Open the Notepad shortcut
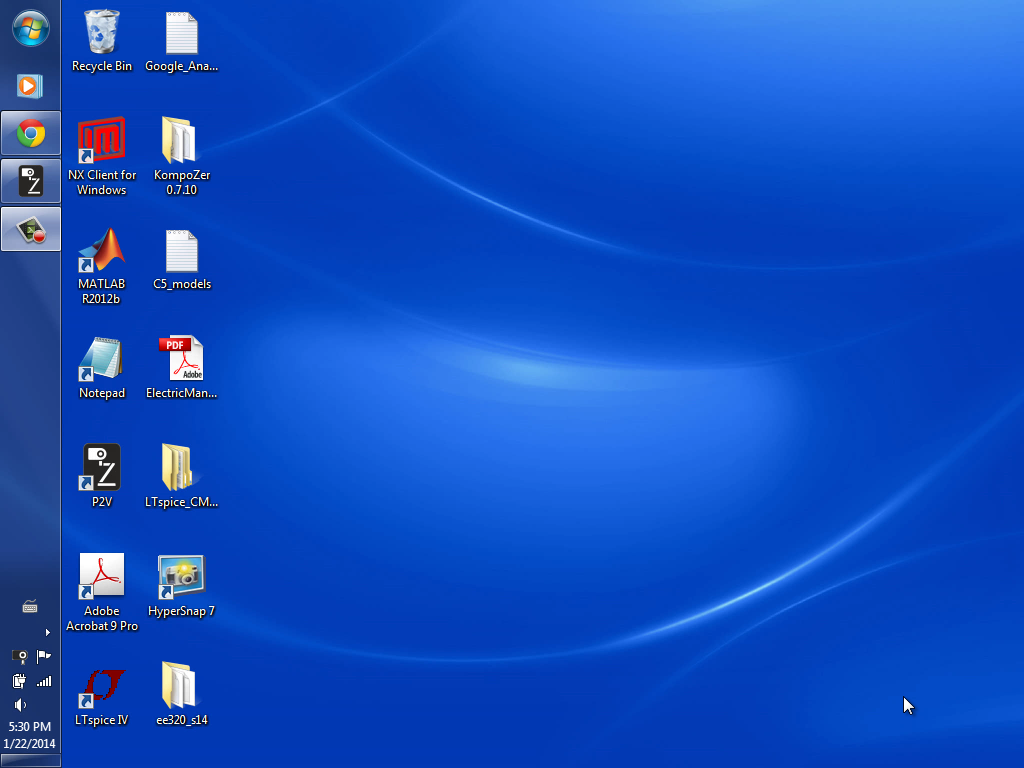Image resolution: width=1024 pixels, height=768 pixels. (101, 368)
